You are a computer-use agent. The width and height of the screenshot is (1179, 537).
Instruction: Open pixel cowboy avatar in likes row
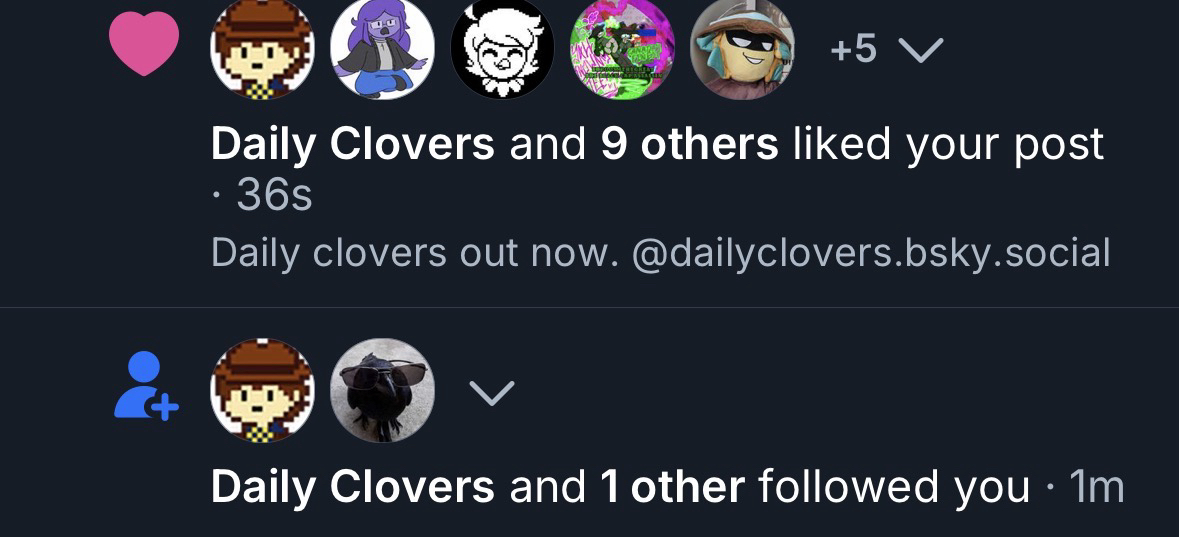coord(262,49)
